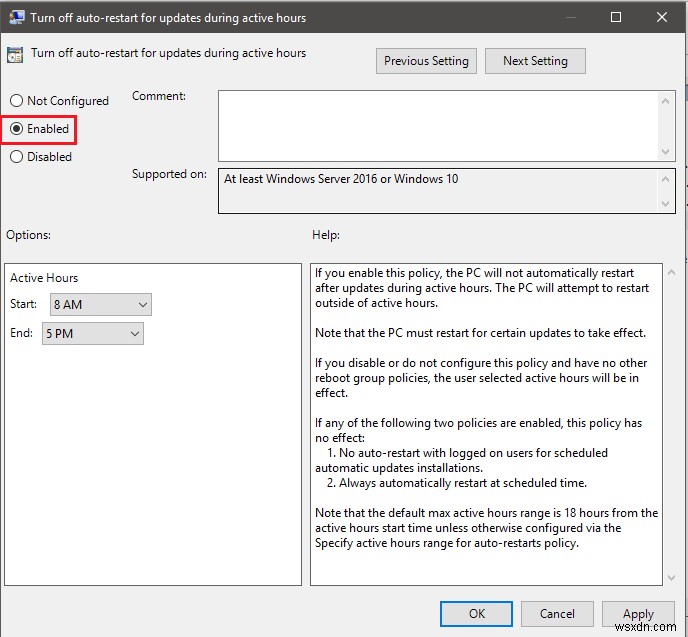The image size is (688, 637).
Task: Click the Help pane scroll down arrow
Action: click(x=671, y=577)
